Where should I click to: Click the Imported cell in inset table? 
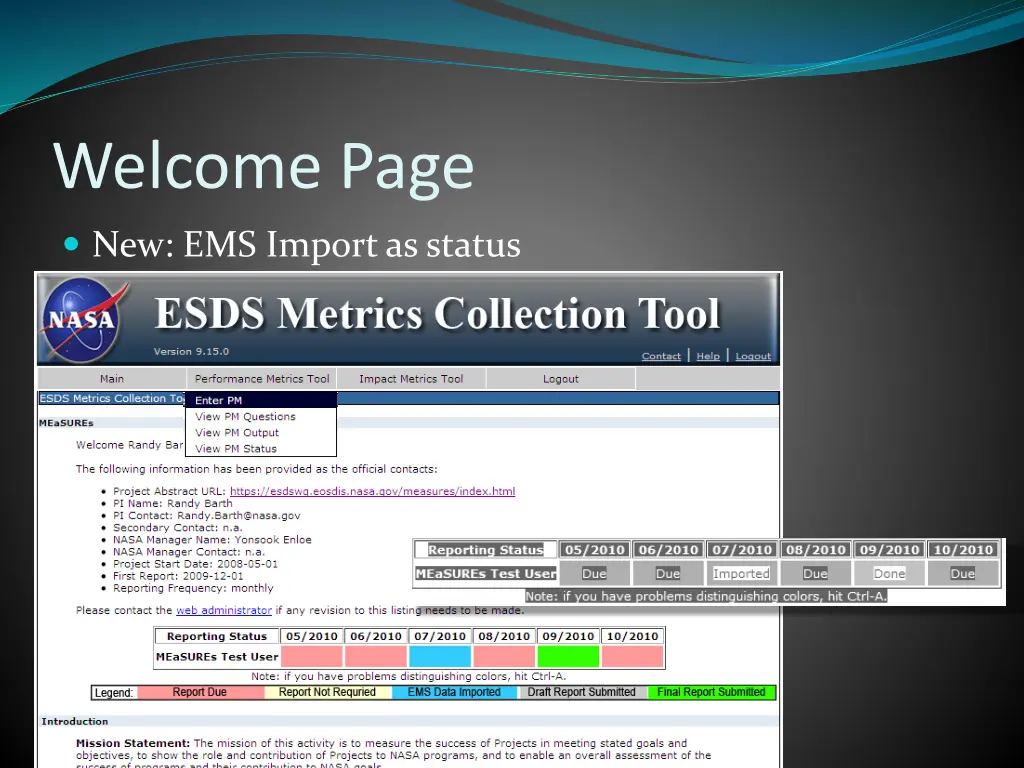coord(741,573)
